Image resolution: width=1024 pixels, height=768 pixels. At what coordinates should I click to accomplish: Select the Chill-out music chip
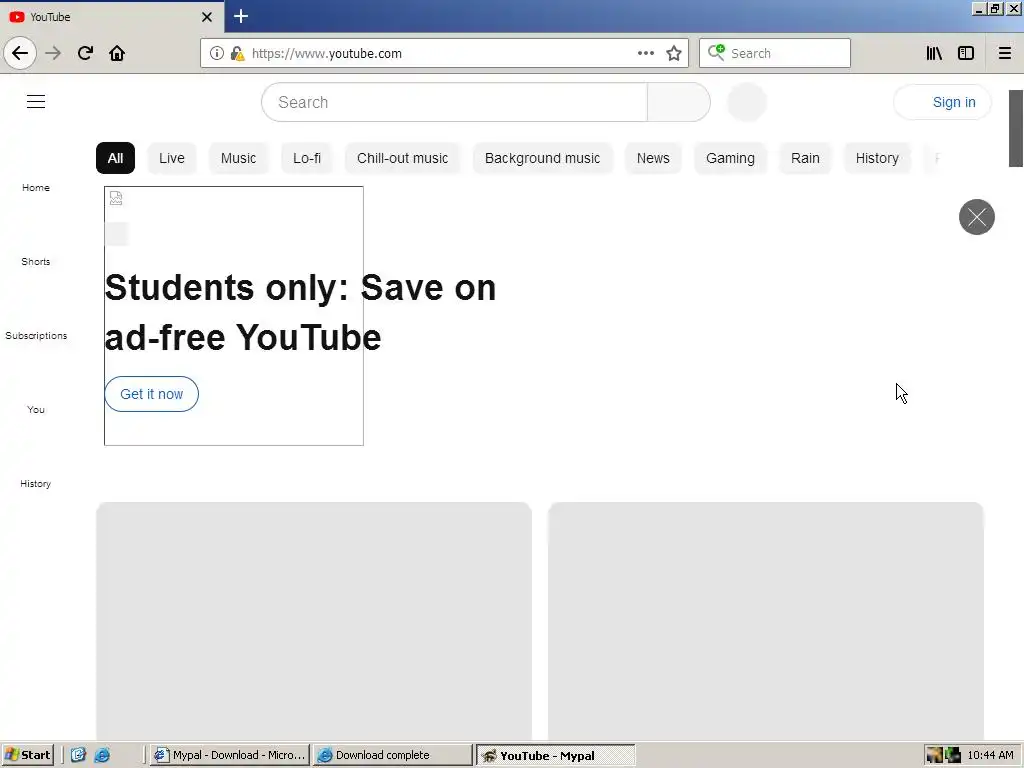(x=402, y=158)
